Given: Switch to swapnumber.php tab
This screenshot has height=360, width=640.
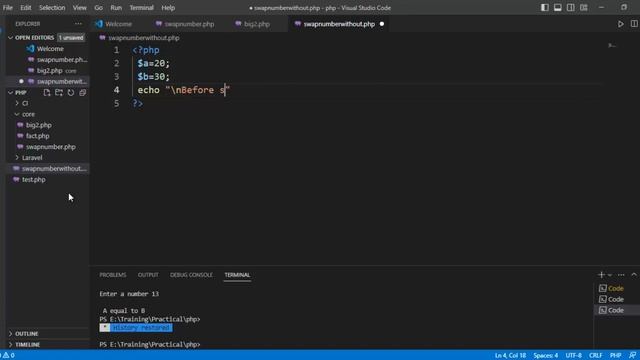Looking at the screenshot, I should coord(189,24).
